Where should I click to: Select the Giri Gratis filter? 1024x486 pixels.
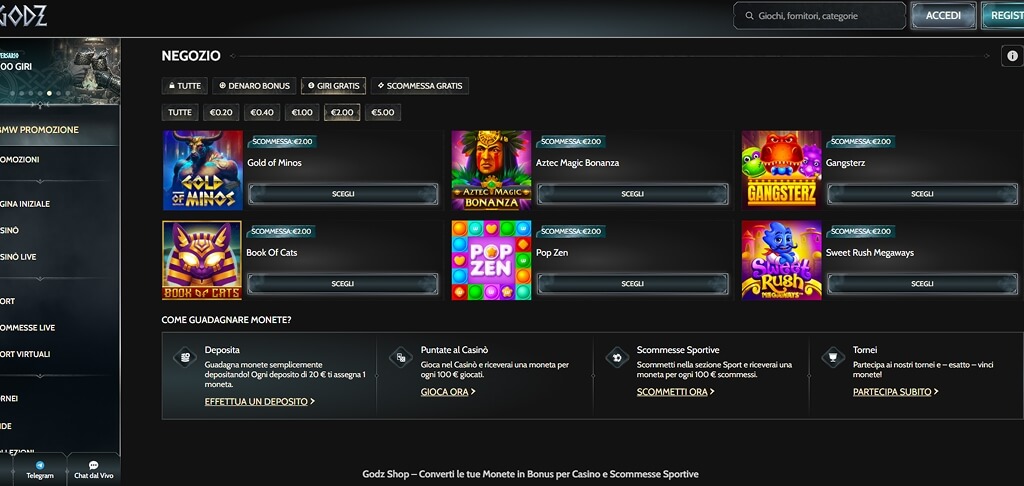tap(333, 86)
